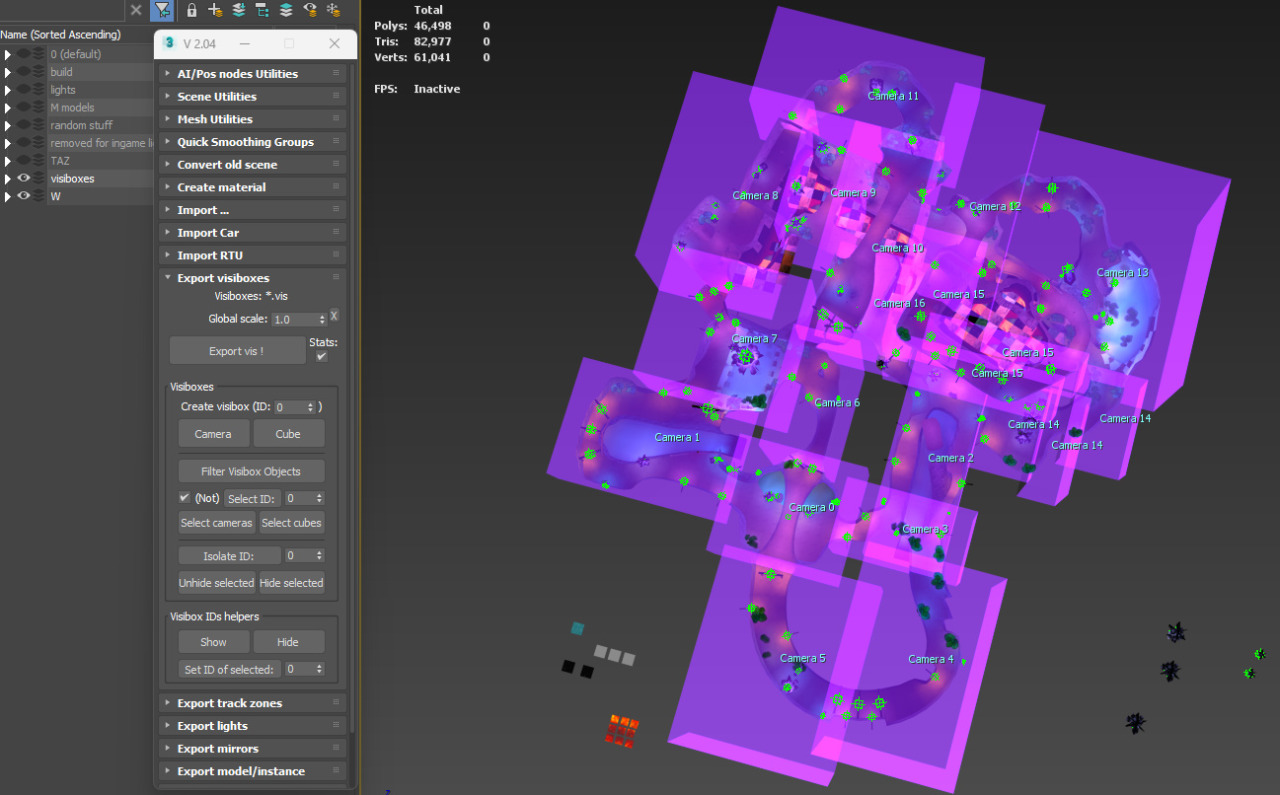
Task: Click the highlighted filter funnel icon
Action: coord(161,10)
